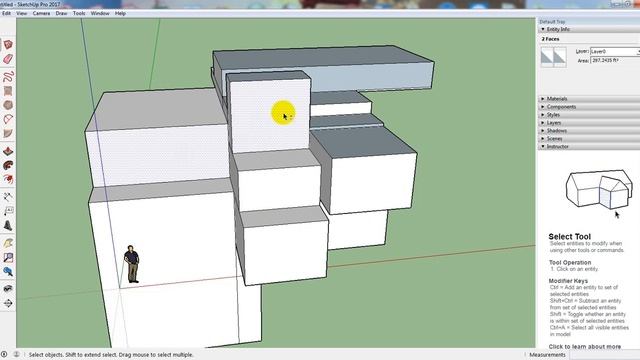
Task: Open the Layer dropdown in Entity Info
Action: coord(615,51)
